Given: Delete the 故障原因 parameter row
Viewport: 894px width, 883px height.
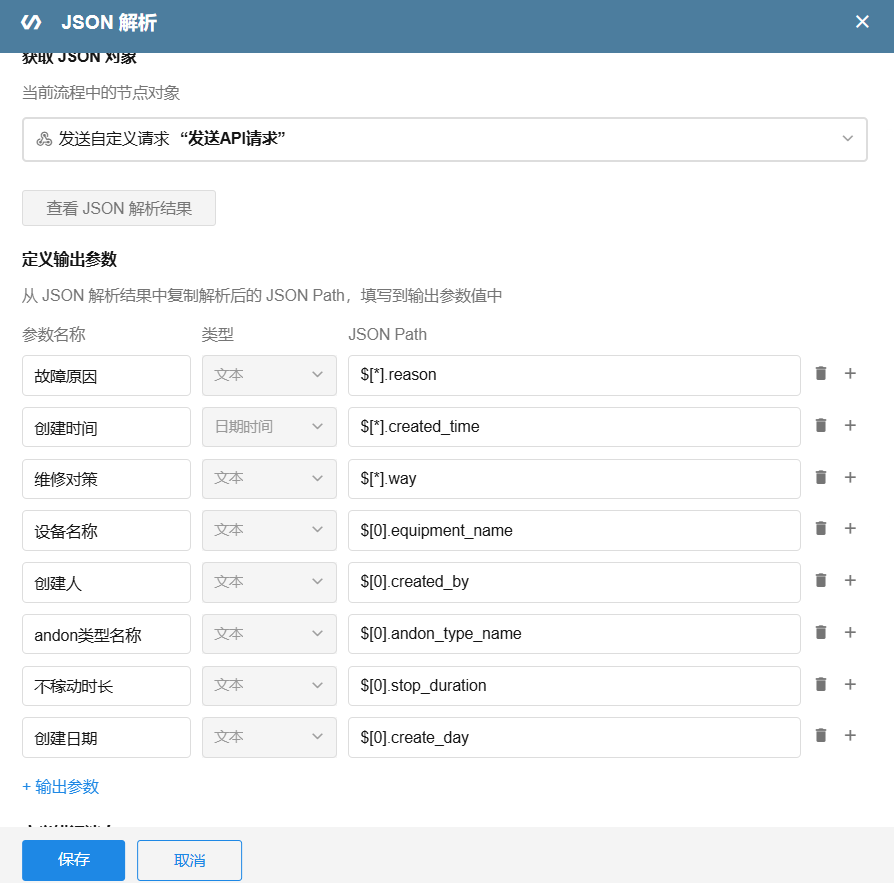Looking at the screenshot, I should (820, 374).
